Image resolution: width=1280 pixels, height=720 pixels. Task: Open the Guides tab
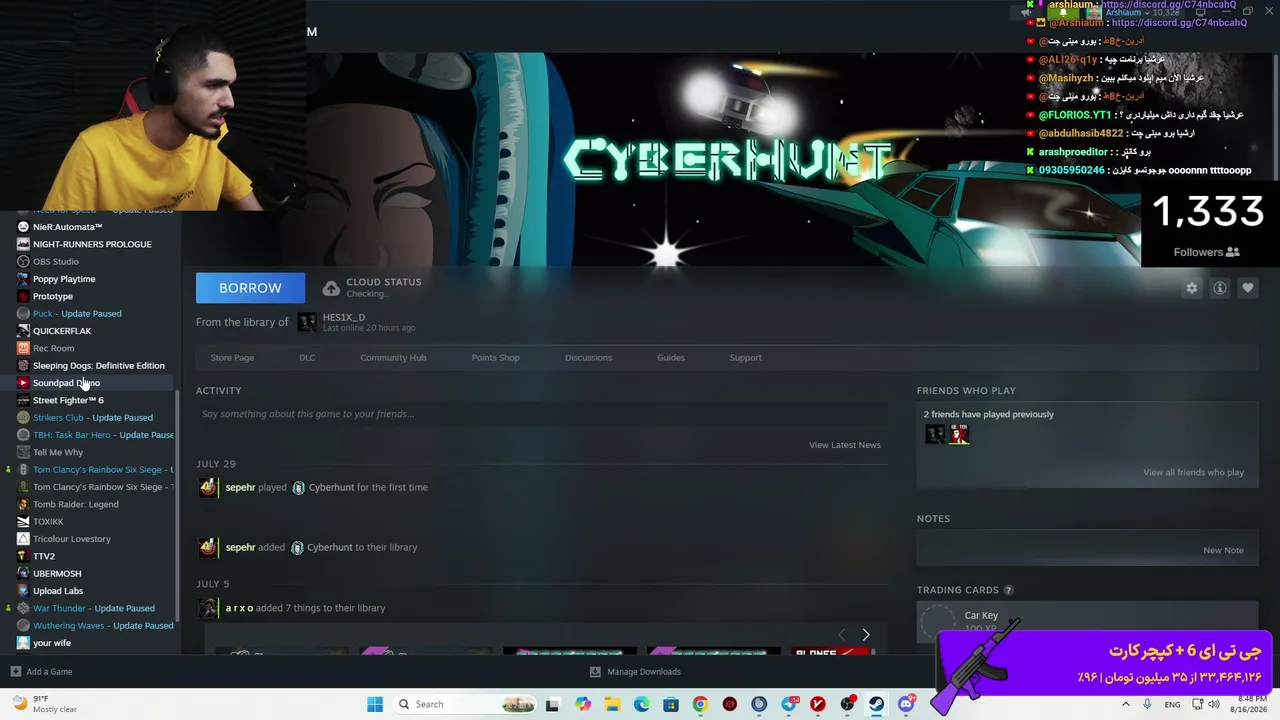click(671, 357)
